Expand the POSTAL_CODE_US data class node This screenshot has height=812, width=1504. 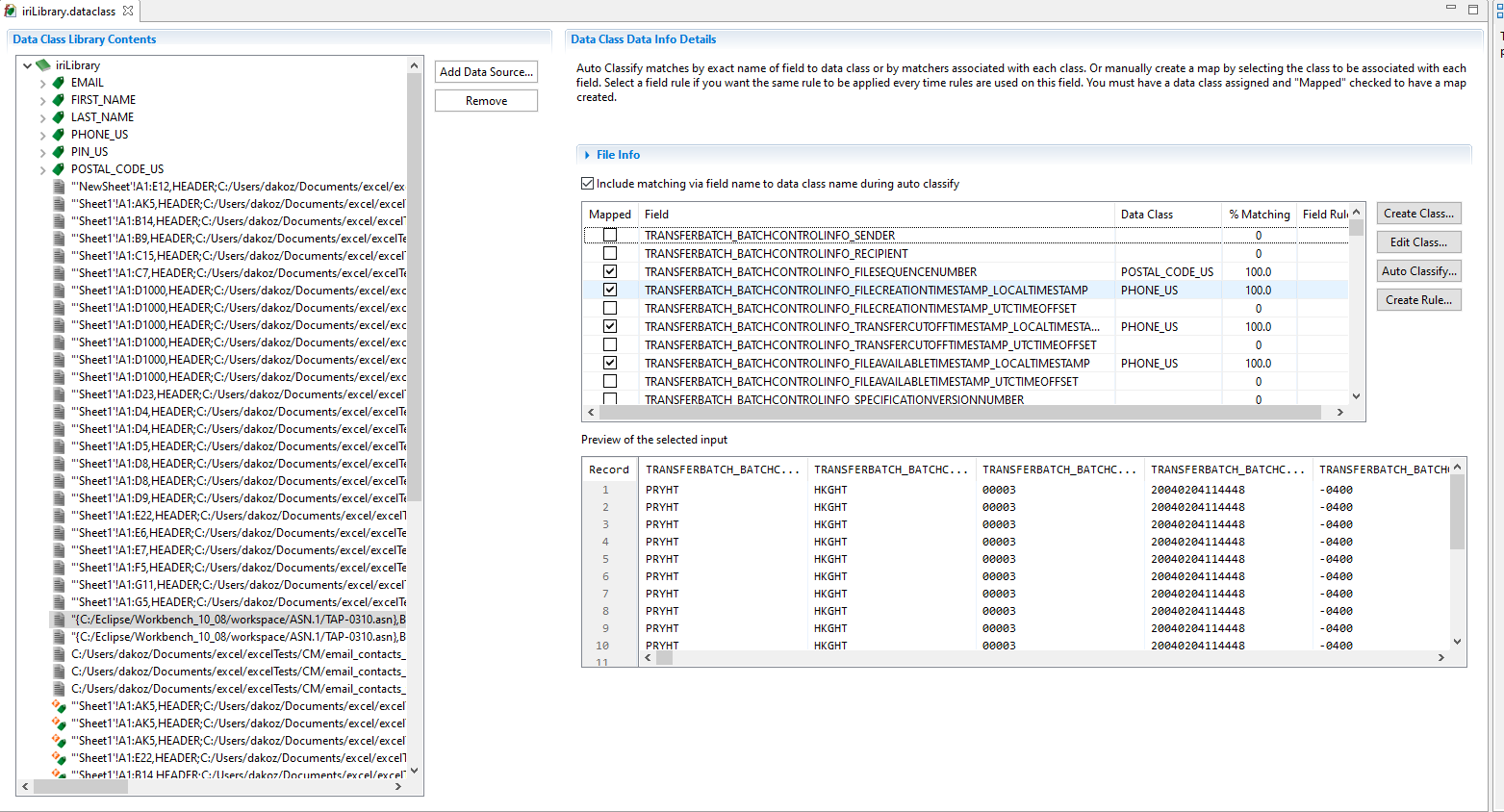click(42, 170)
